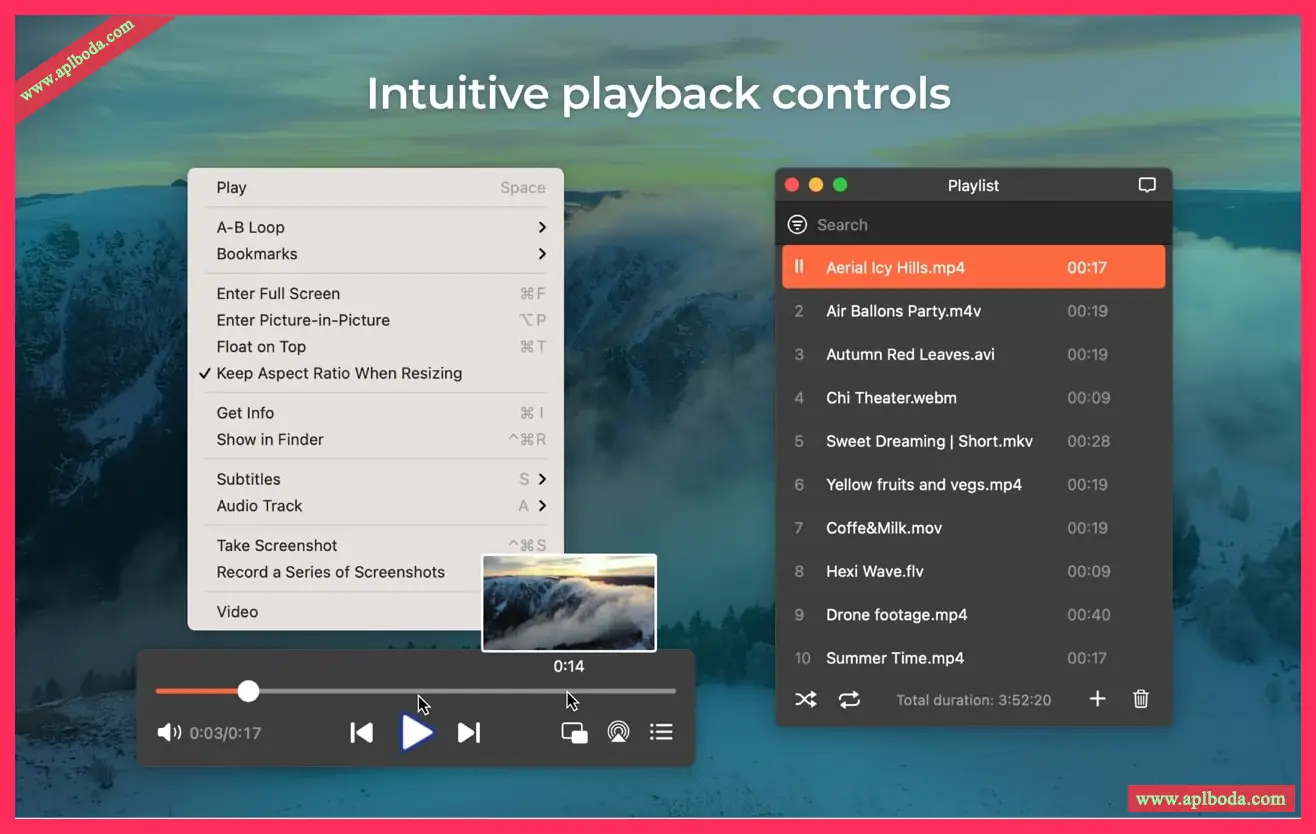The height and width of the screenshot is (834, 1316).
Task: Skip to the previous track
Action: [x=362, y=733]
